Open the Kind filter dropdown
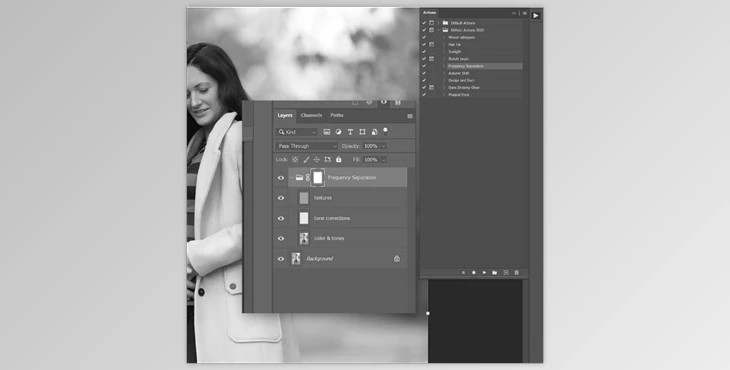 [x=297, y=132]
